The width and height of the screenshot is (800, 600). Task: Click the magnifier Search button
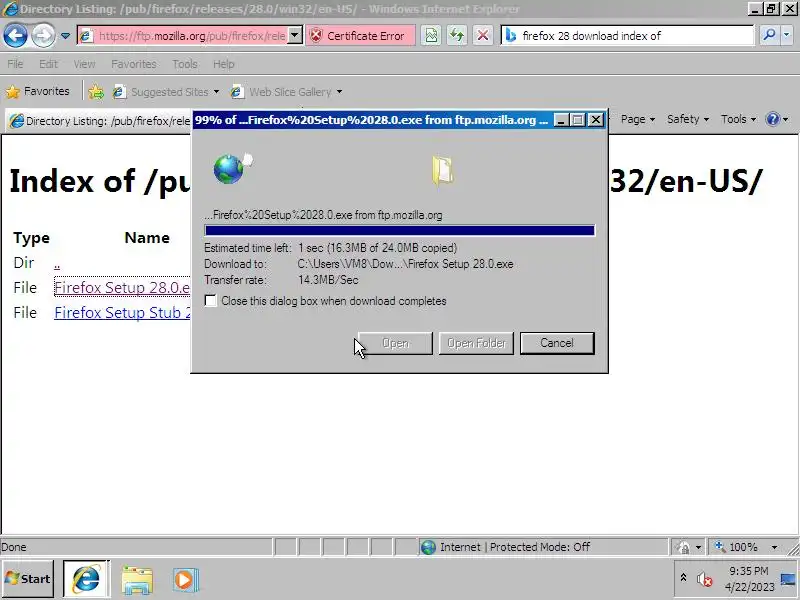769,36
